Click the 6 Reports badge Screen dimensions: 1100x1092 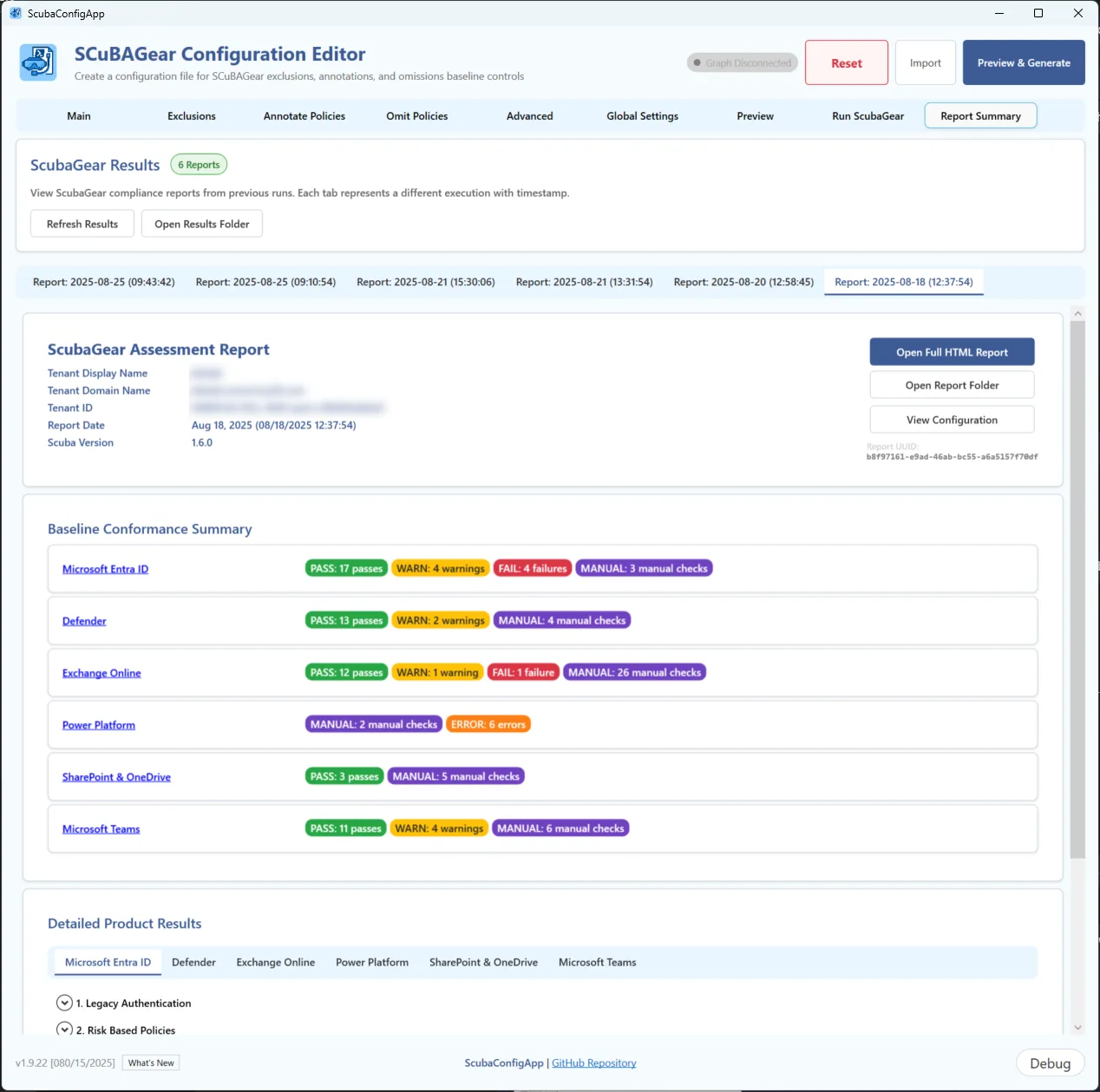point(199,165)
